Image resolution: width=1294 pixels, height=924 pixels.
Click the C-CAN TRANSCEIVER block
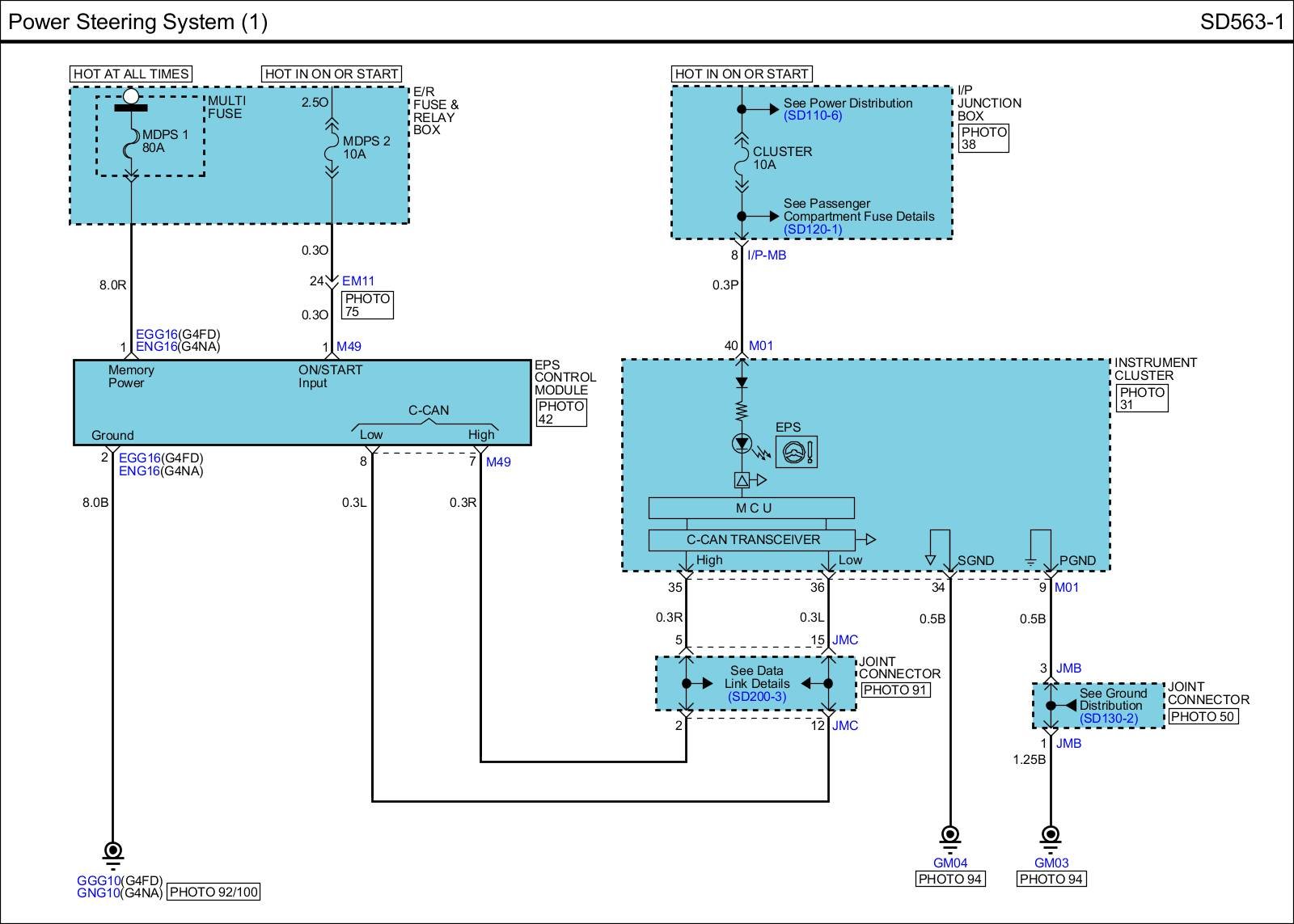pos(752,540)
